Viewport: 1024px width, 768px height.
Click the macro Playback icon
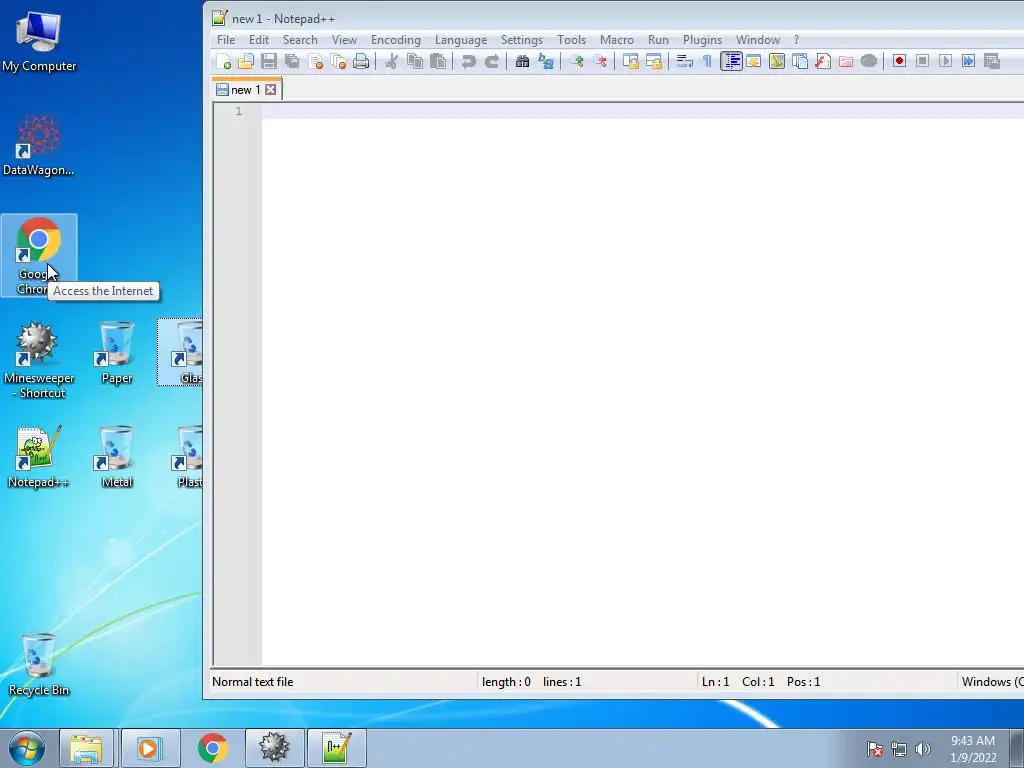pyautogui.click(x=945, y=61)
